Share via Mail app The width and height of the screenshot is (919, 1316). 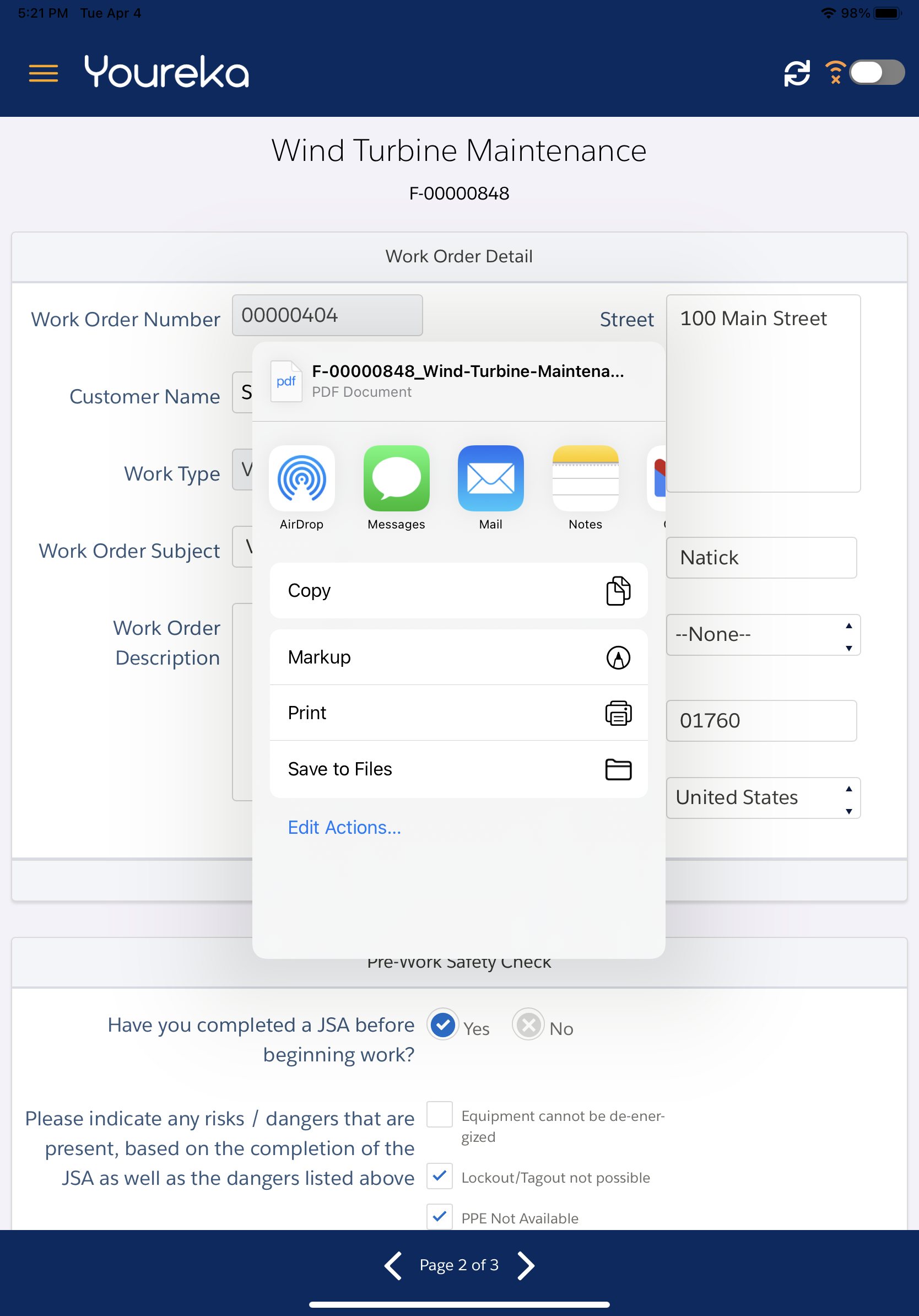pyautogui.click(x=491, y=488)
